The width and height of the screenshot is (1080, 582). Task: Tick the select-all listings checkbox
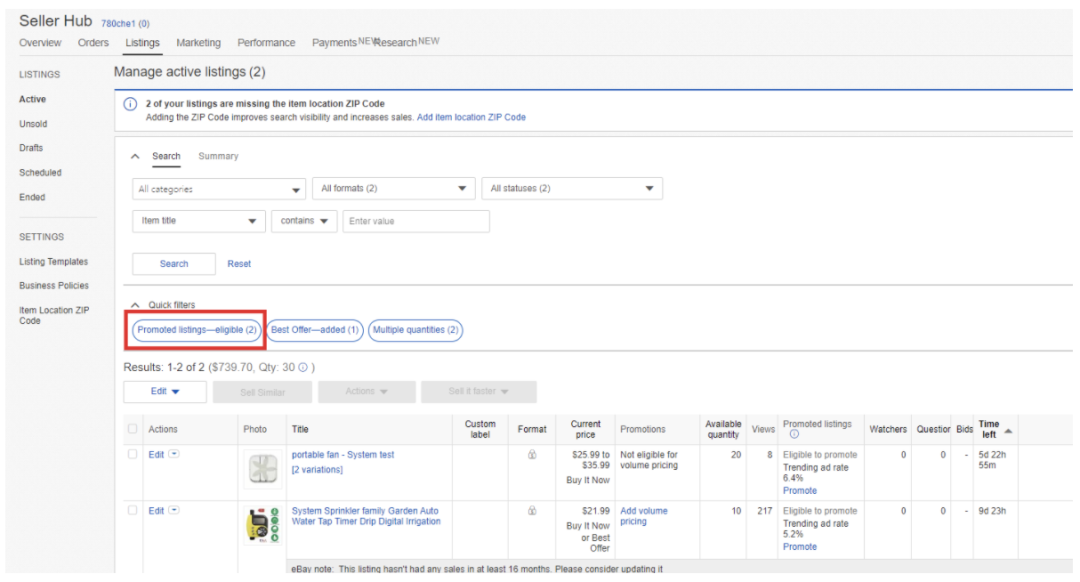132,428
